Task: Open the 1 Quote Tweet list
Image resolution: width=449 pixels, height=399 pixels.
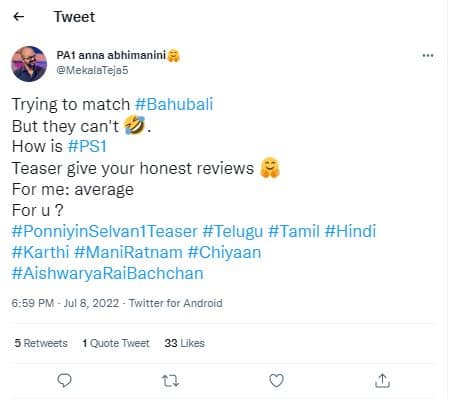Action: 116,343
